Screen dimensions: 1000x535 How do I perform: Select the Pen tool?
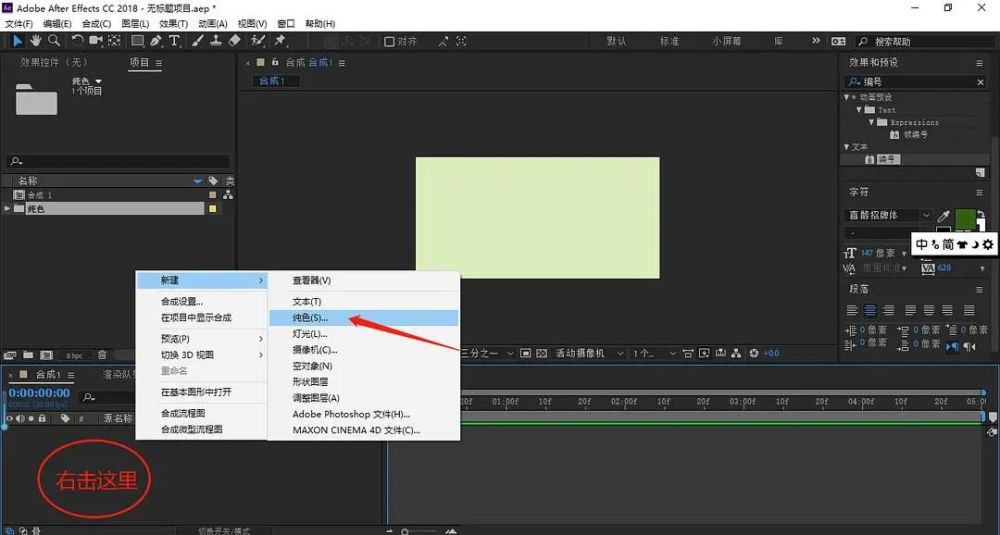[x=156, y=41]
